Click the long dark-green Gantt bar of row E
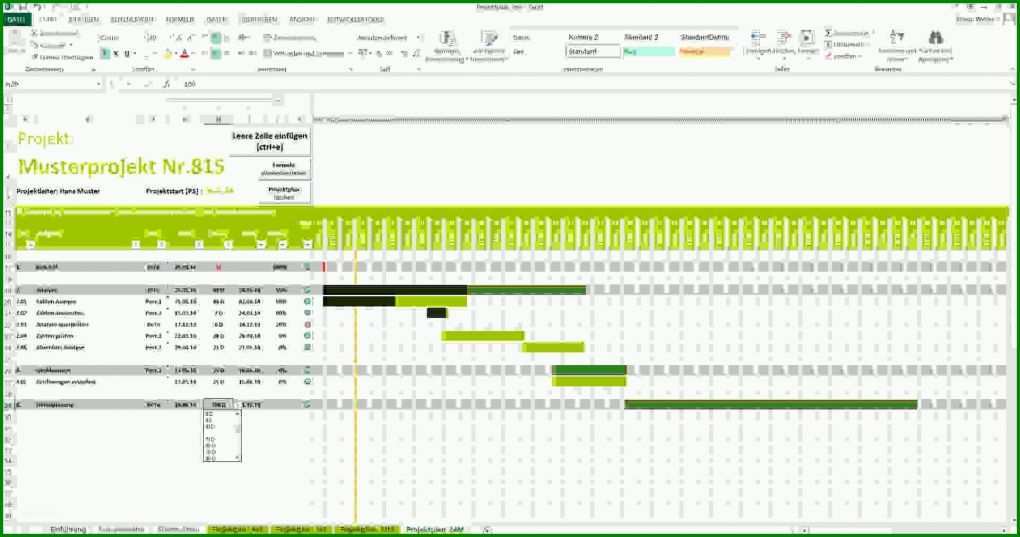 [771, 404]
